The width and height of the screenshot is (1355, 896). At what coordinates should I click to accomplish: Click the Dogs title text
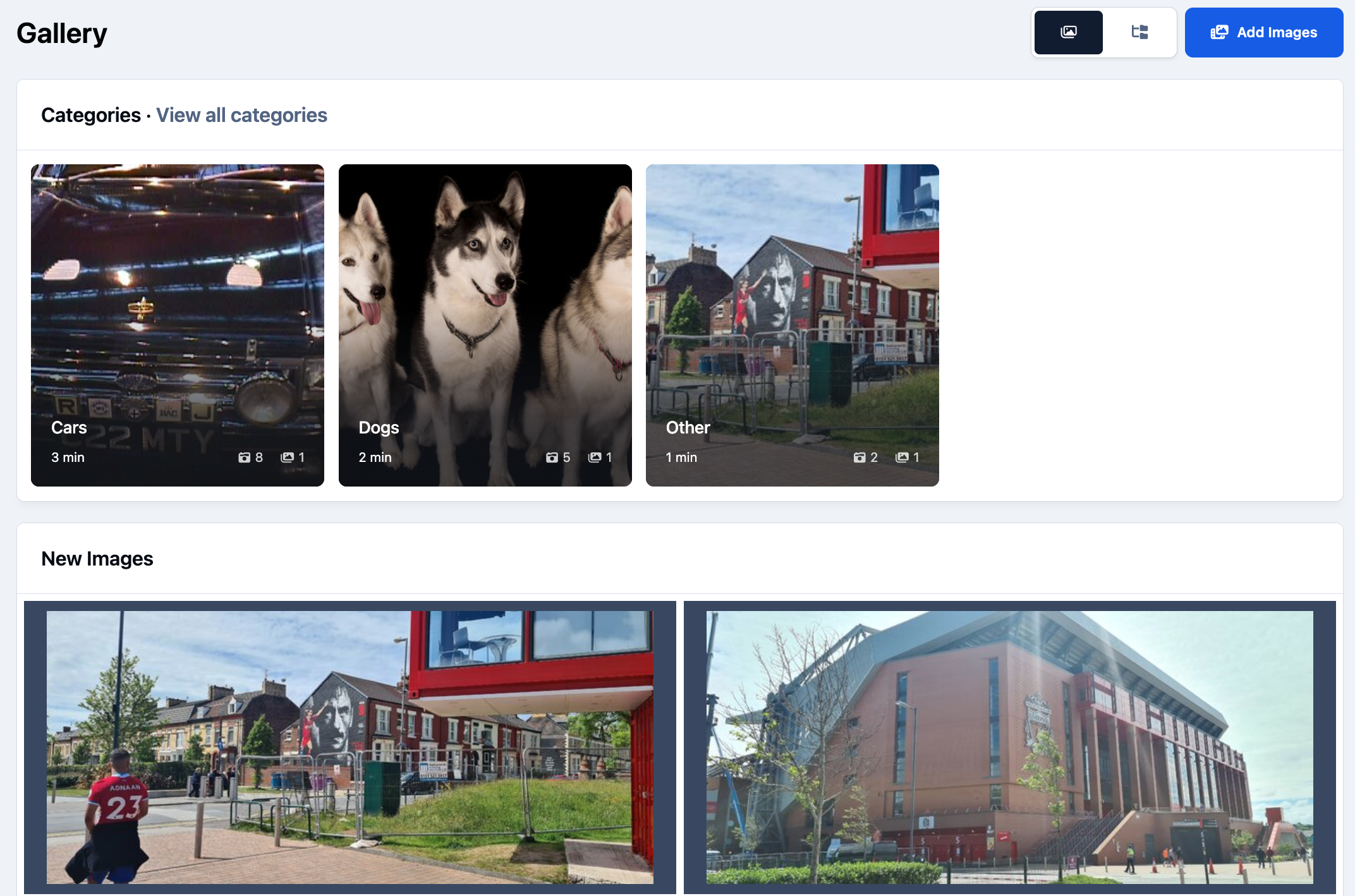(379, 428)
